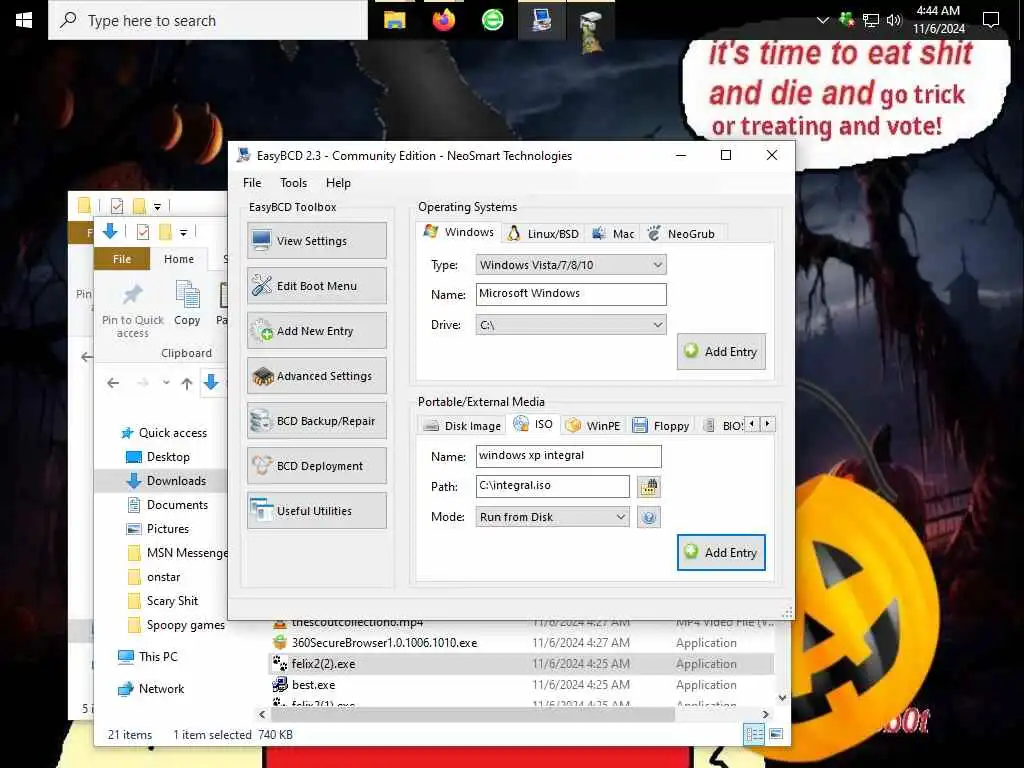Image resolution: width=1024 pixels, height=768 pixels.
Task: Click Explorer up-directory arrow
Action: [187, 383]
